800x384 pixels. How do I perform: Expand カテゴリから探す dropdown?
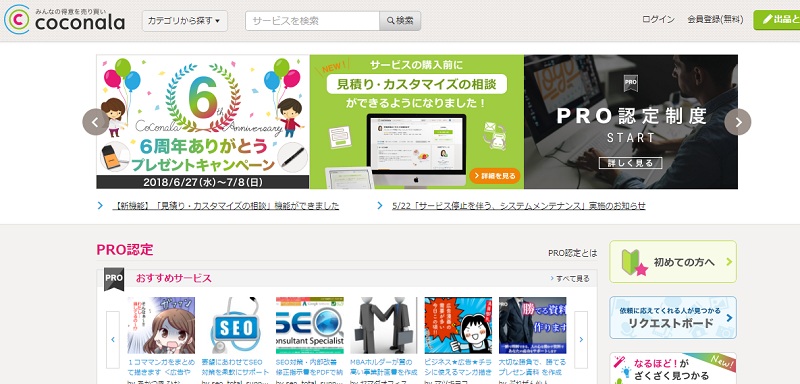point(185,21)
